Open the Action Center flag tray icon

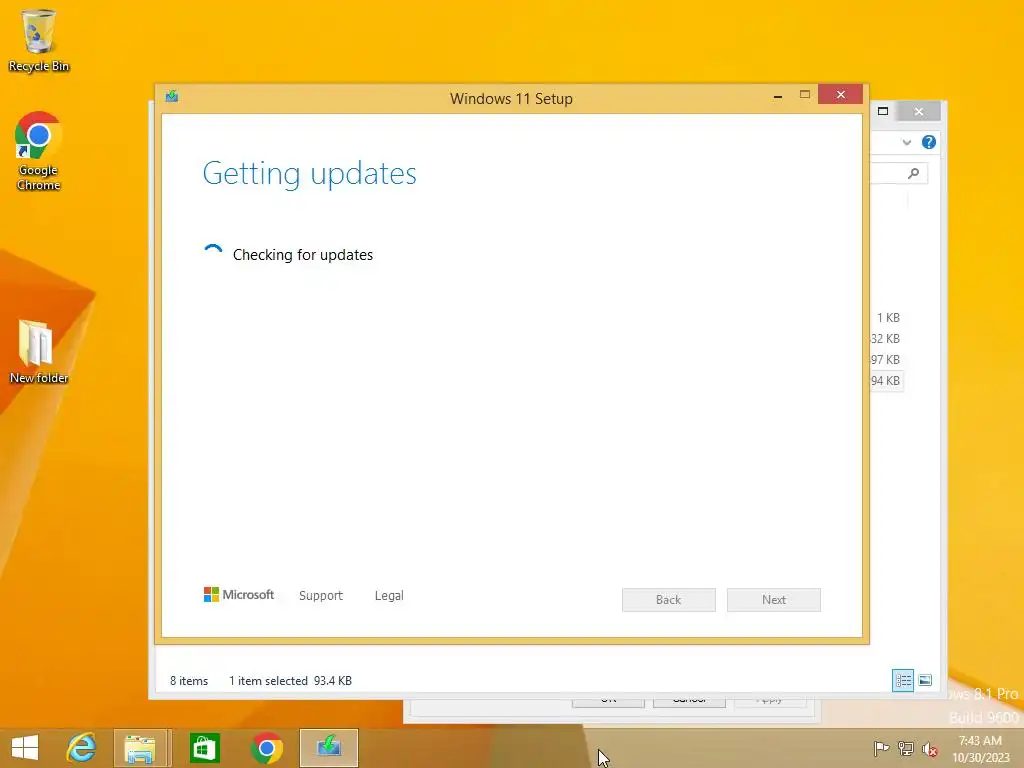(x=881, y=748)
